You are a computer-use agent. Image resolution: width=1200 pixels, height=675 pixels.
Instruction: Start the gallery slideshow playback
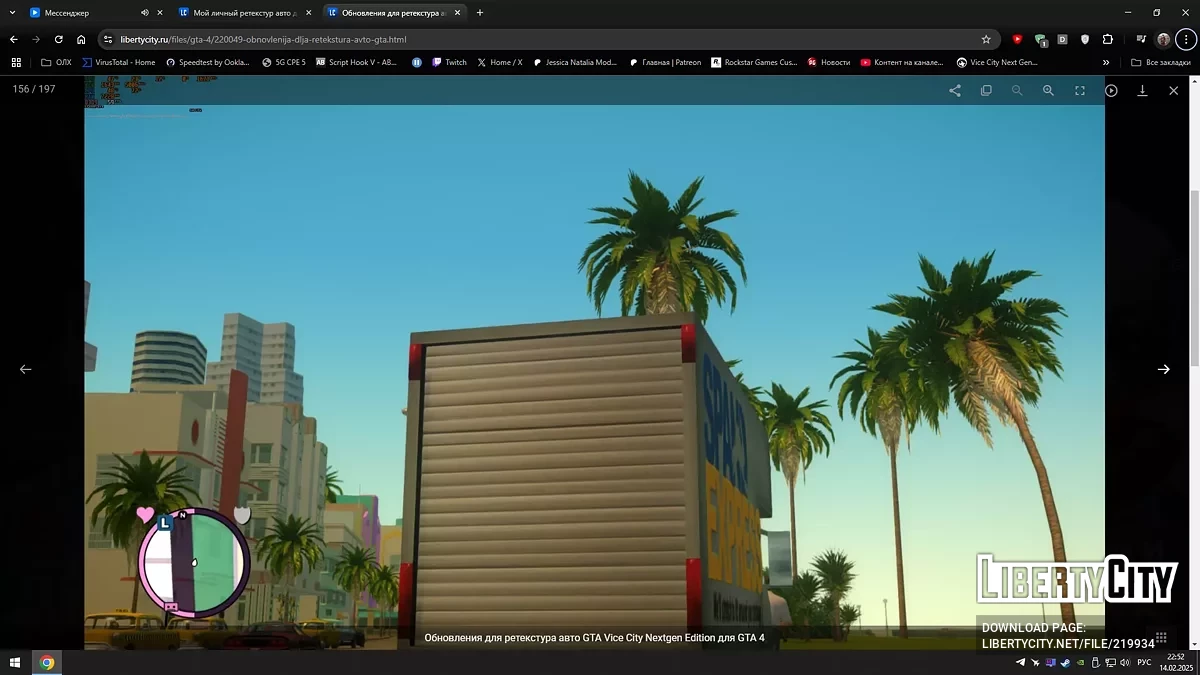tap(1111, 90)
